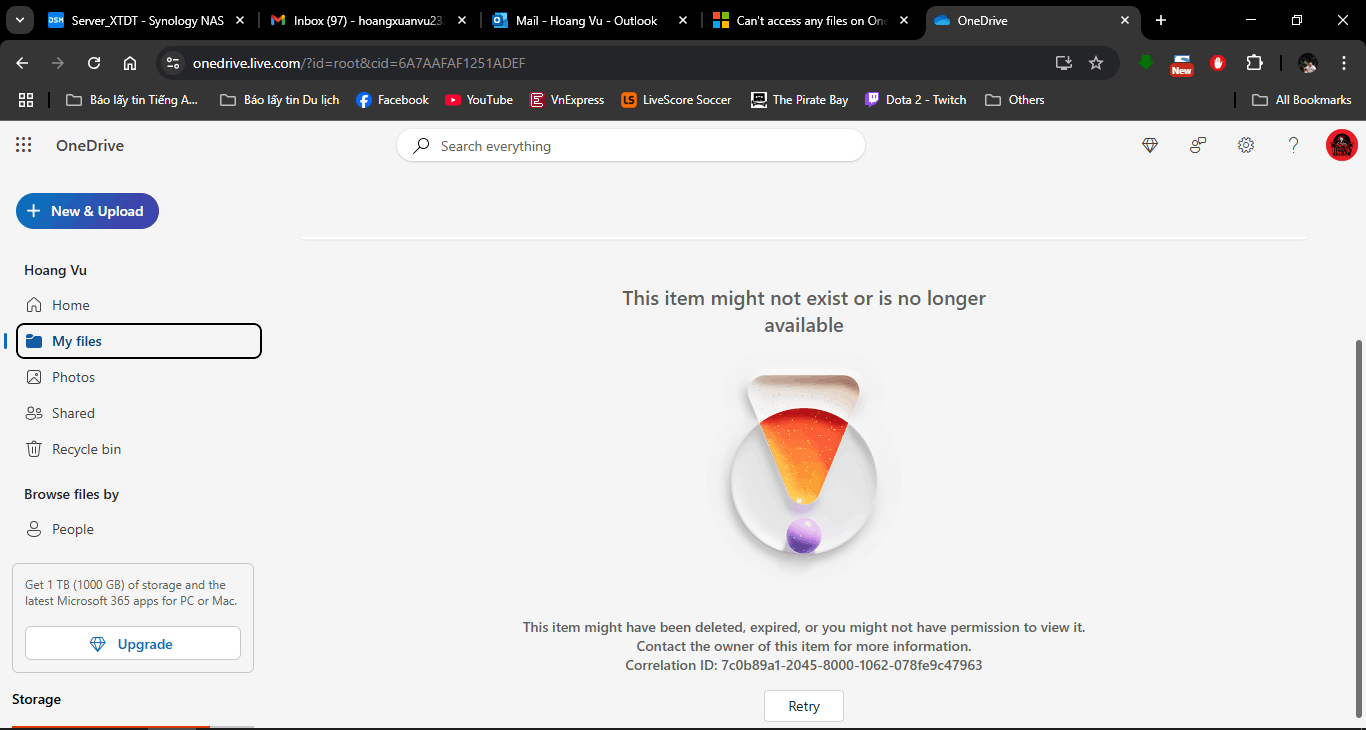
Task: Open Chrome three-dot menu
Action: (x=1344, y=63)
